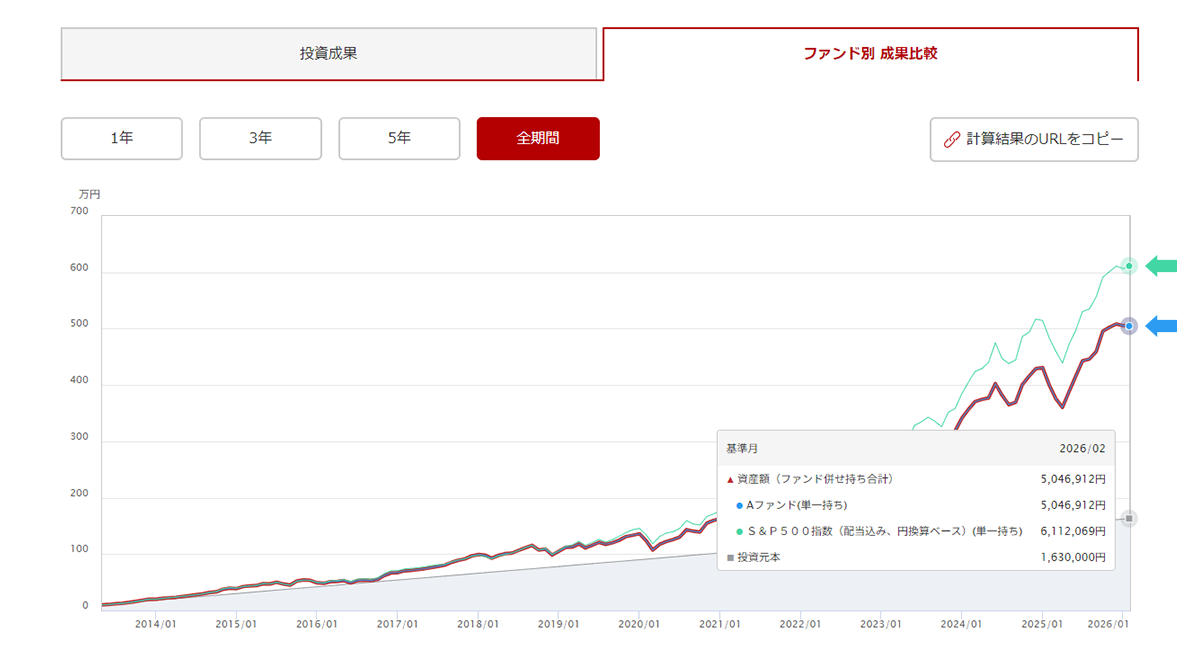
Task: Click the green arrow right of the chart
Action: 1161,266
